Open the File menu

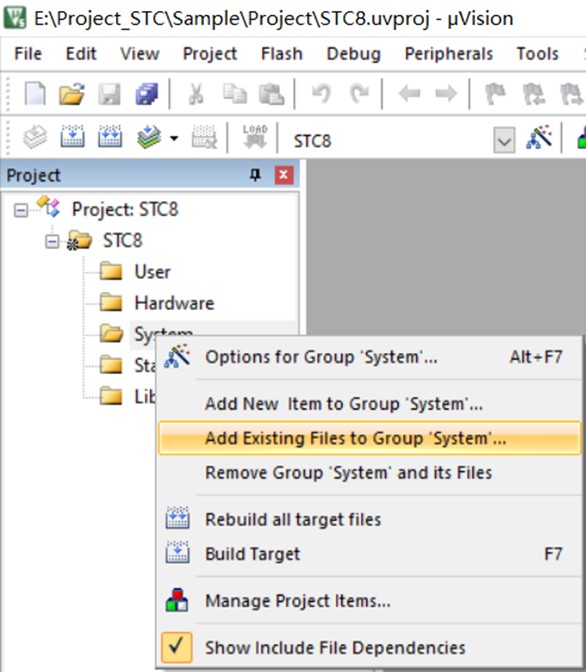[x=28, y=54]
